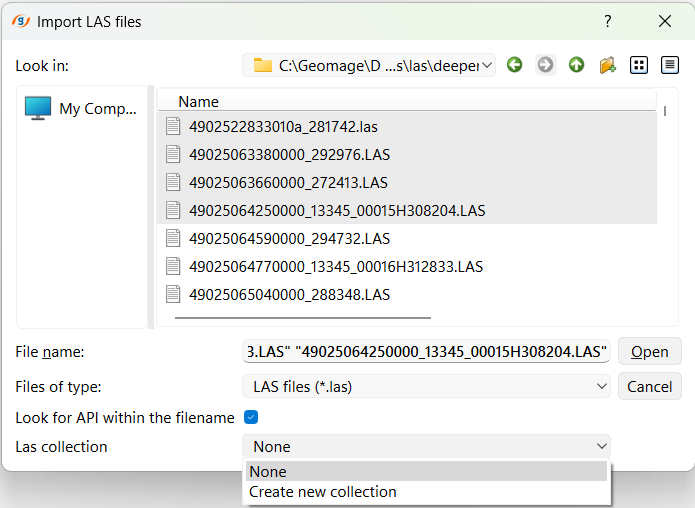Click file icon of 49025065040000_288348.LAS

173,294
